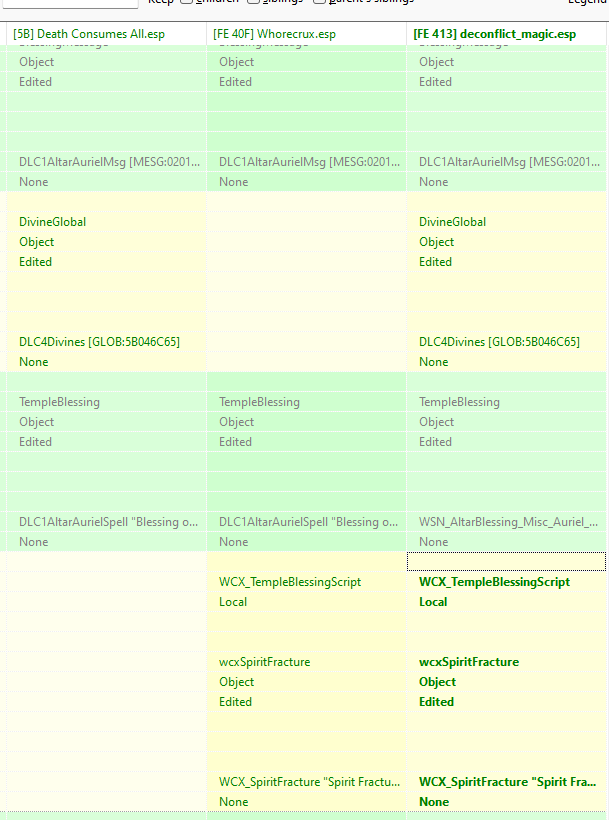
Task: Click None below WSN_AltarBlessing_Misc_Auriel cell
Action: pyautogui.click(x=433, y=542)
